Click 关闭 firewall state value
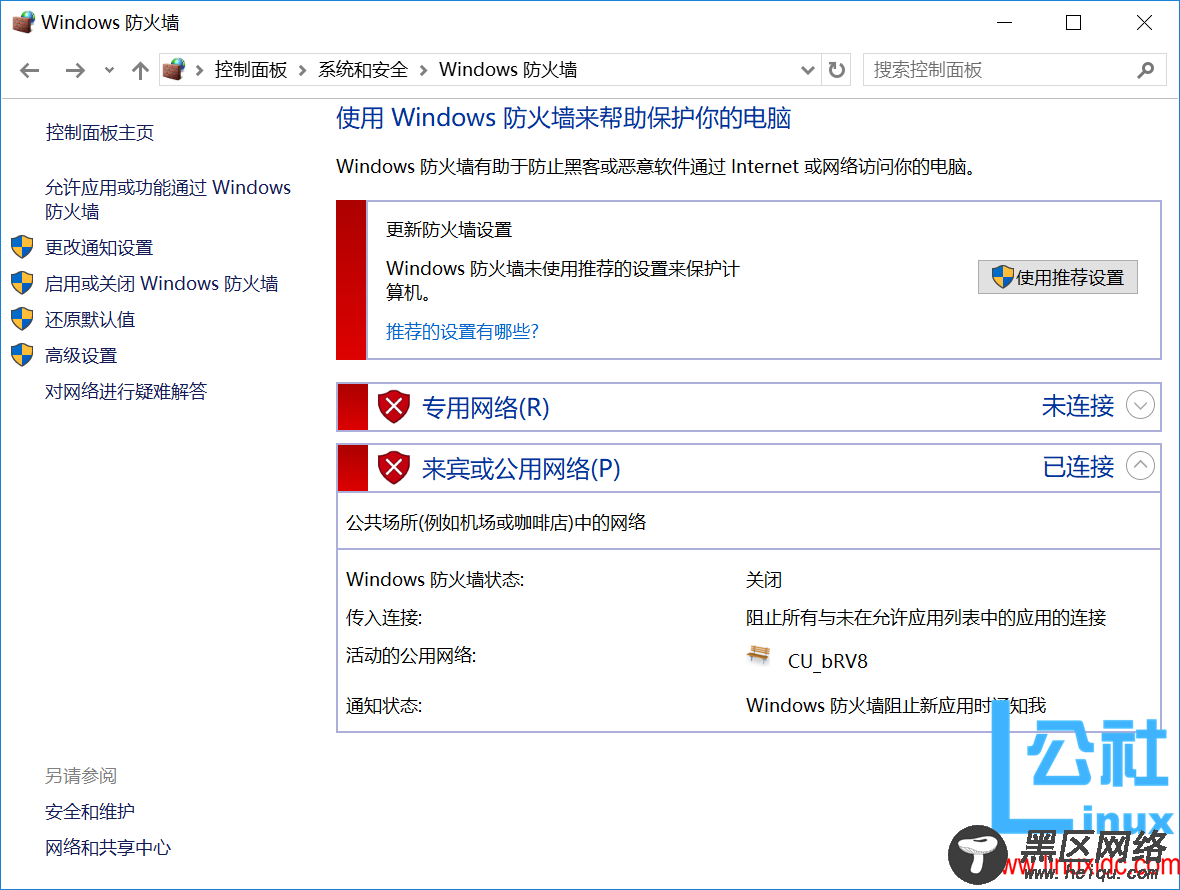Image resolution: width=1180 pixels, height=890 pixels. click(x=764, y=580)
